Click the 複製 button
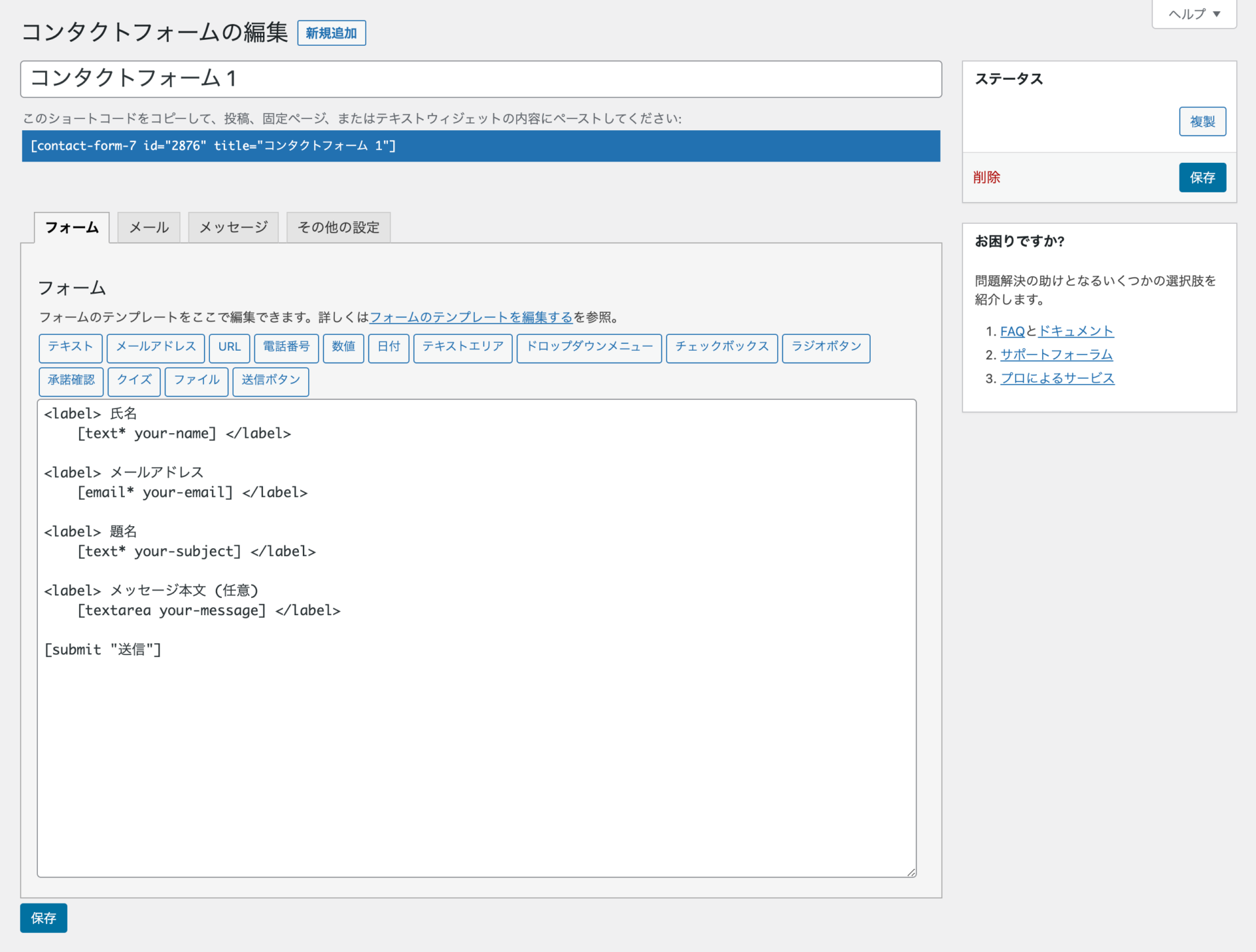The image size is (1256, 952). click(x=1202, y=122)
